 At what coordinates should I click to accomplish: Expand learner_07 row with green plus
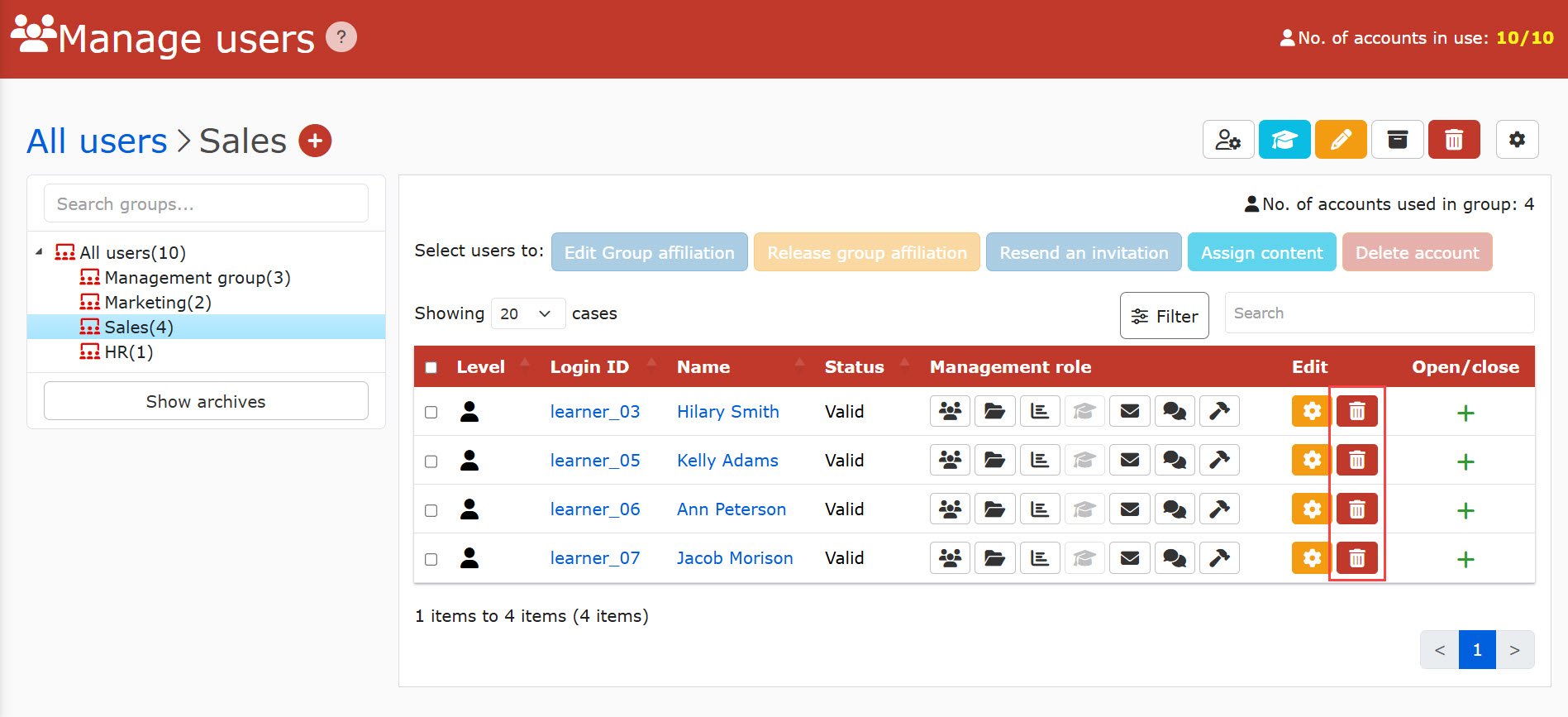click(x=1466, y=559)
